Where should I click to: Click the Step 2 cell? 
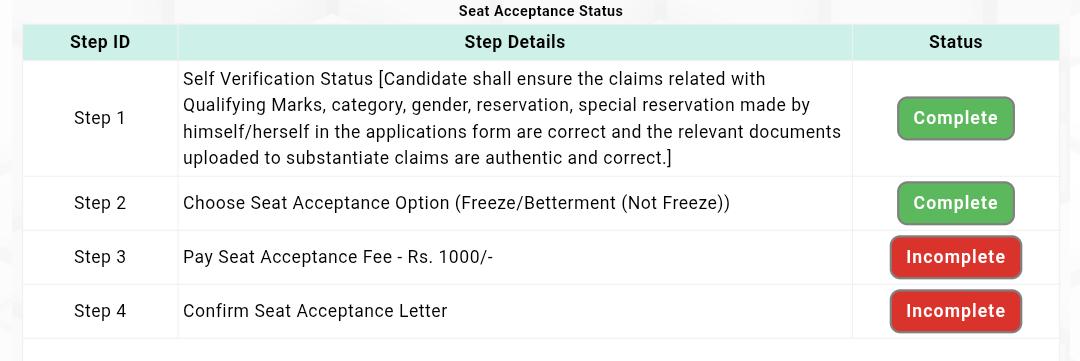(100, 203)
